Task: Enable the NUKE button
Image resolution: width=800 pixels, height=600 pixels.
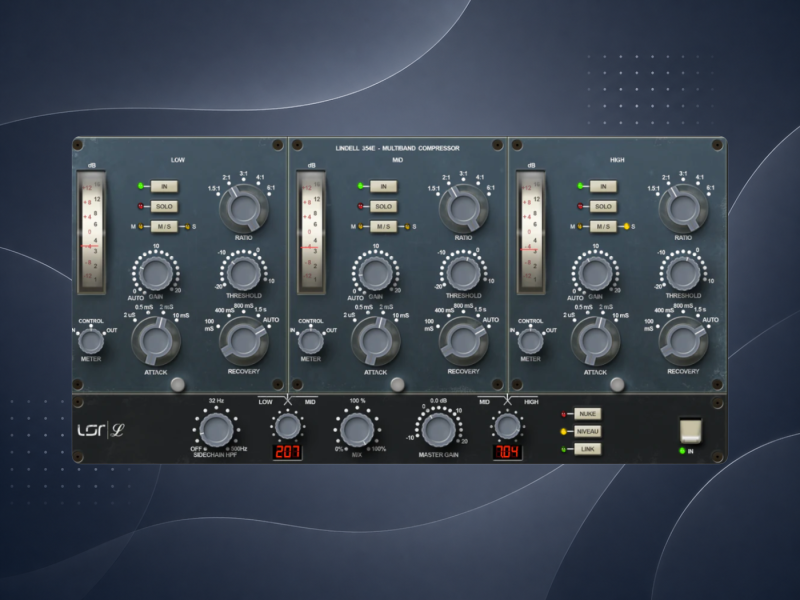Action: (587, 414)
